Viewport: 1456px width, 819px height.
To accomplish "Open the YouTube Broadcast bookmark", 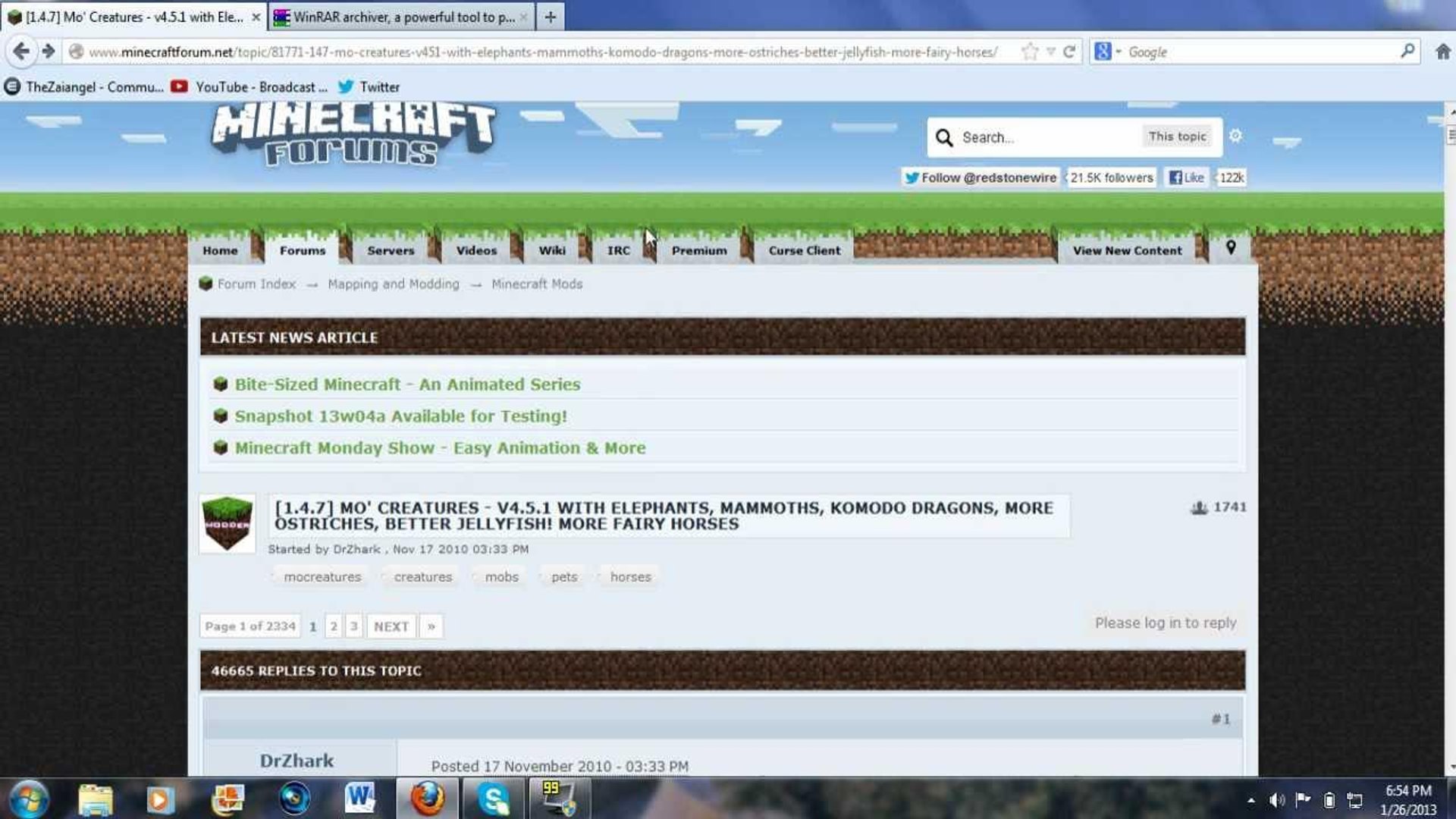I will click(249, 87).
